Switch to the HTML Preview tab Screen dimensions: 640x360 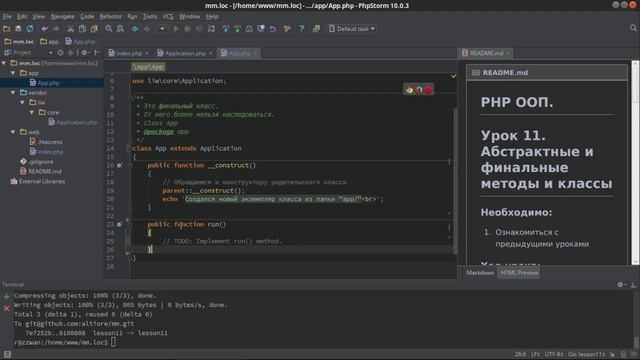point(519,273)
